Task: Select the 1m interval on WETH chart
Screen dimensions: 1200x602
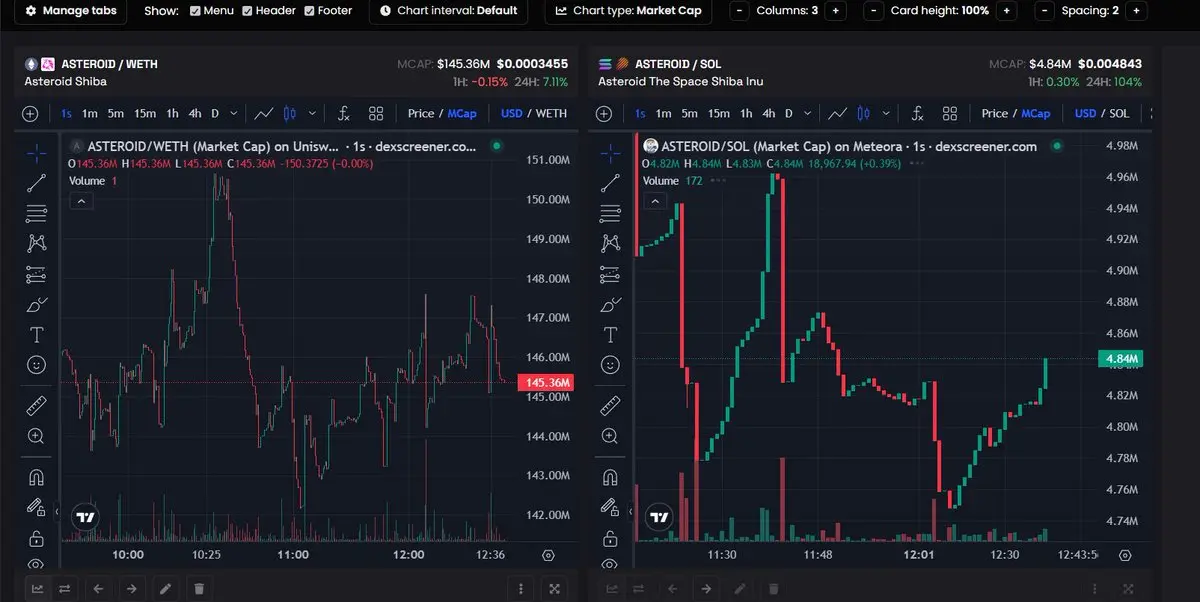Action: point(90,114)
